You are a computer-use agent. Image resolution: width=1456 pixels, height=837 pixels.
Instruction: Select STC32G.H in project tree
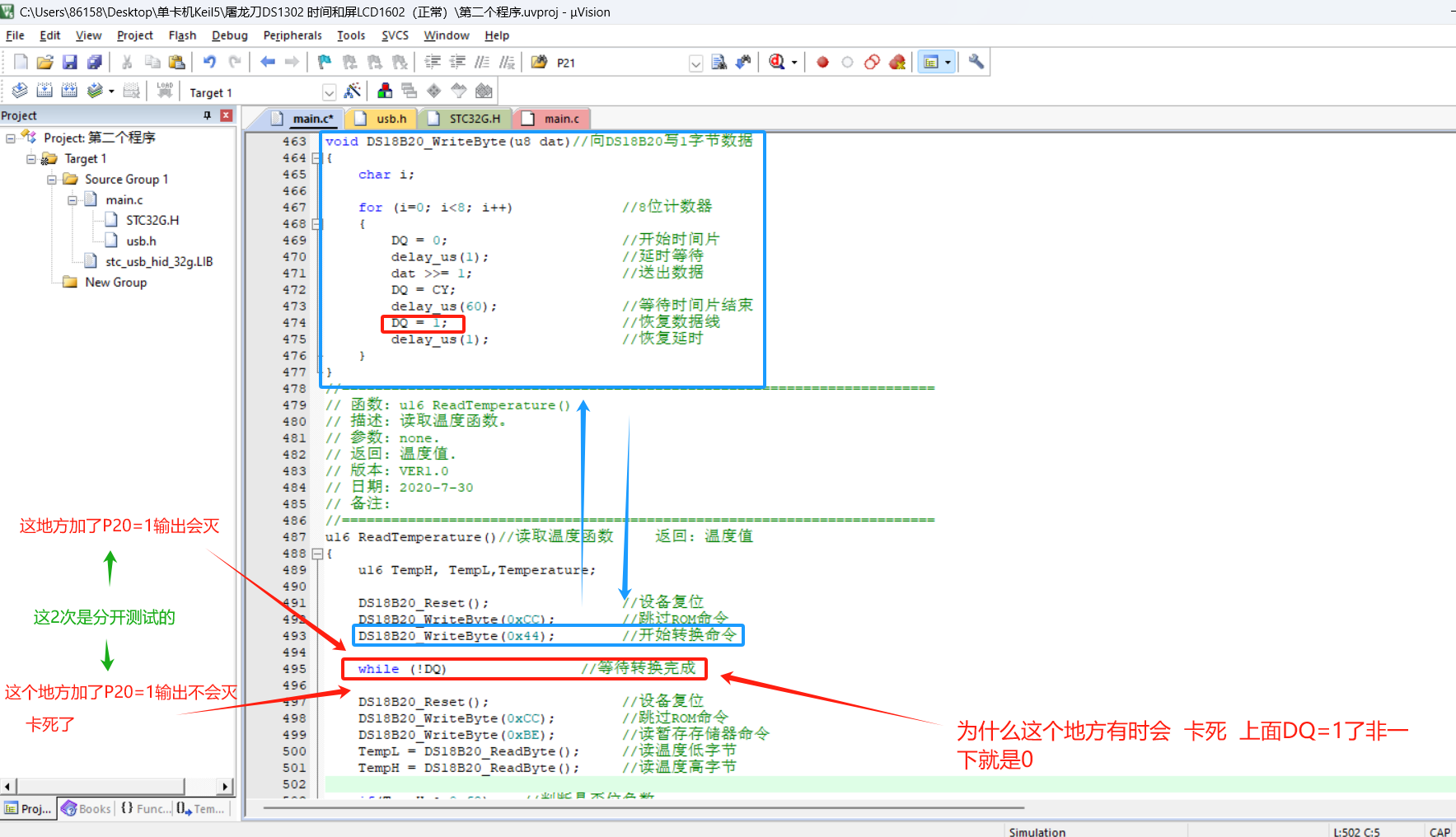[152, 220]
